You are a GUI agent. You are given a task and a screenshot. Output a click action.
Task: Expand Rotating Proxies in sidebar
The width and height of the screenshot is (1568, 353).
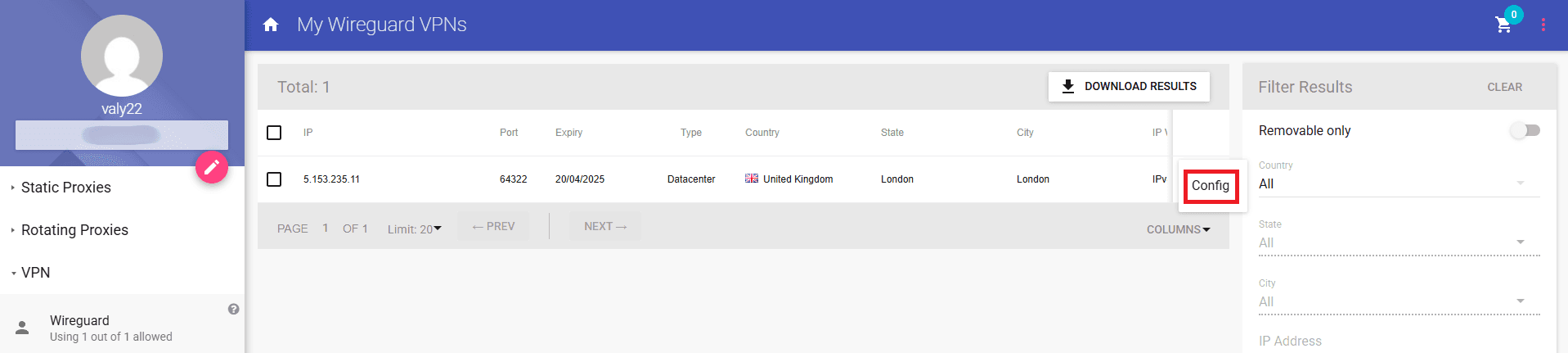pos(74,230)
